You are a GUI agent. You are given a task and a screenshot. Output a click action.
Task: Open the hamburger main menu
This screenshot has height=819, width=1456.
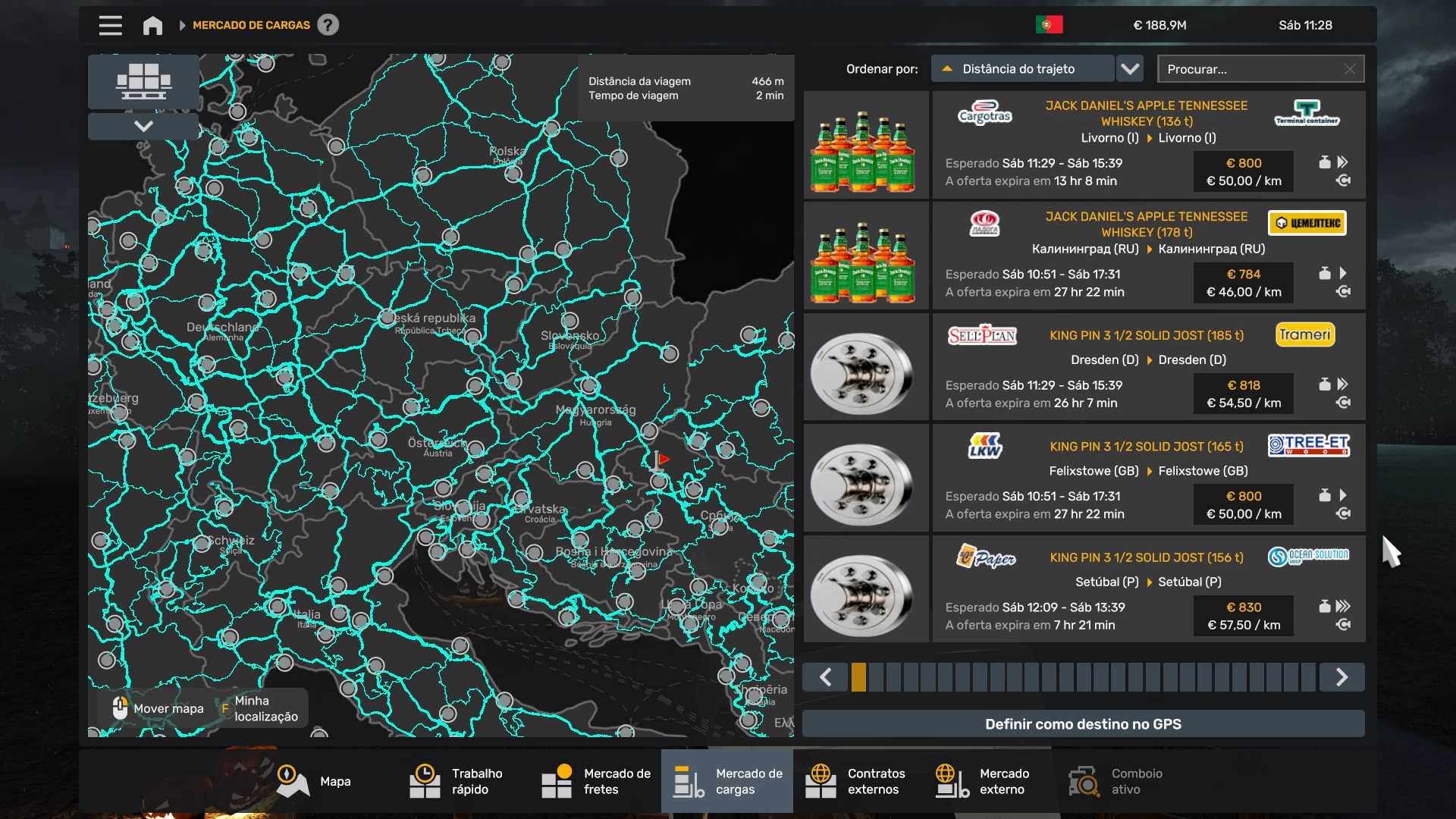110,25
